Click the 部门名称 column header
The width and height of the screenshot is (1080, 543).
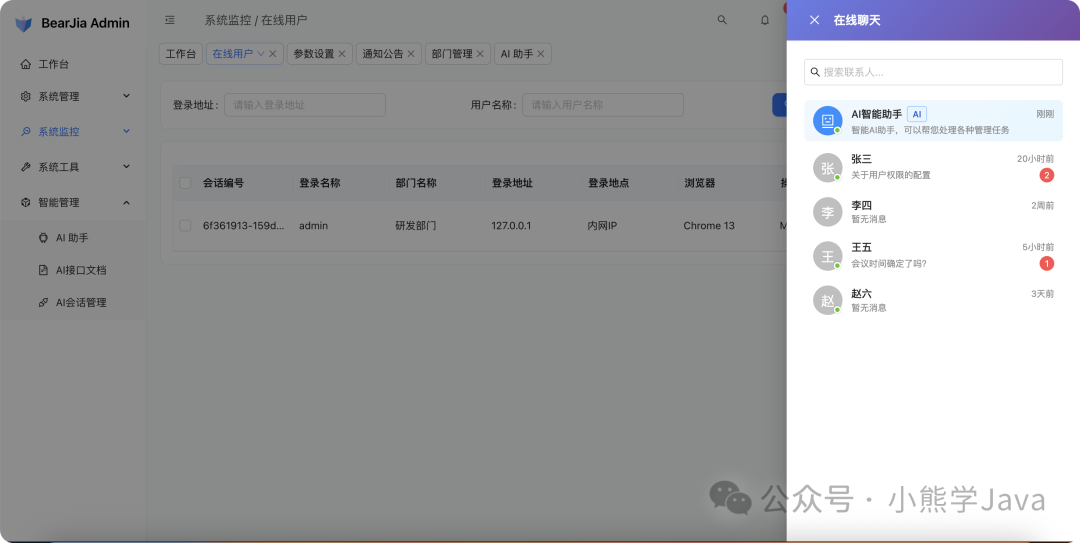pyautogui.click(x=416, y=183)
